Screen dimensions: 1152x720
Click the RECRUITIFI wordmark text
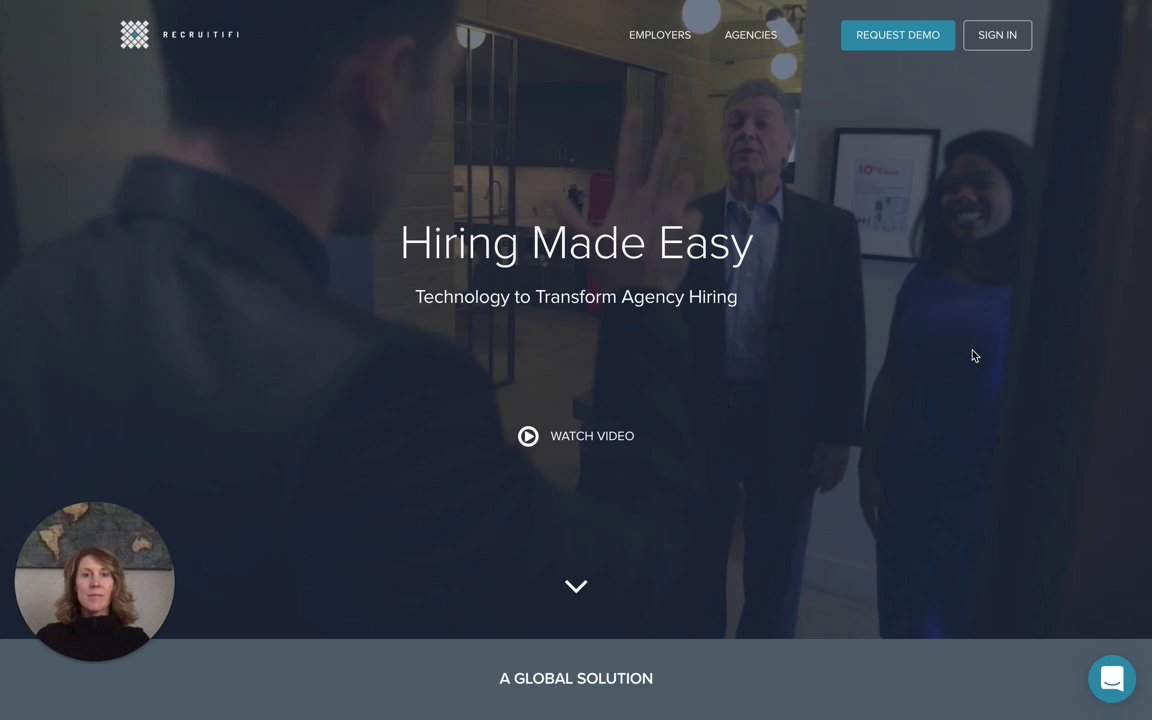(x=201, y=35)
